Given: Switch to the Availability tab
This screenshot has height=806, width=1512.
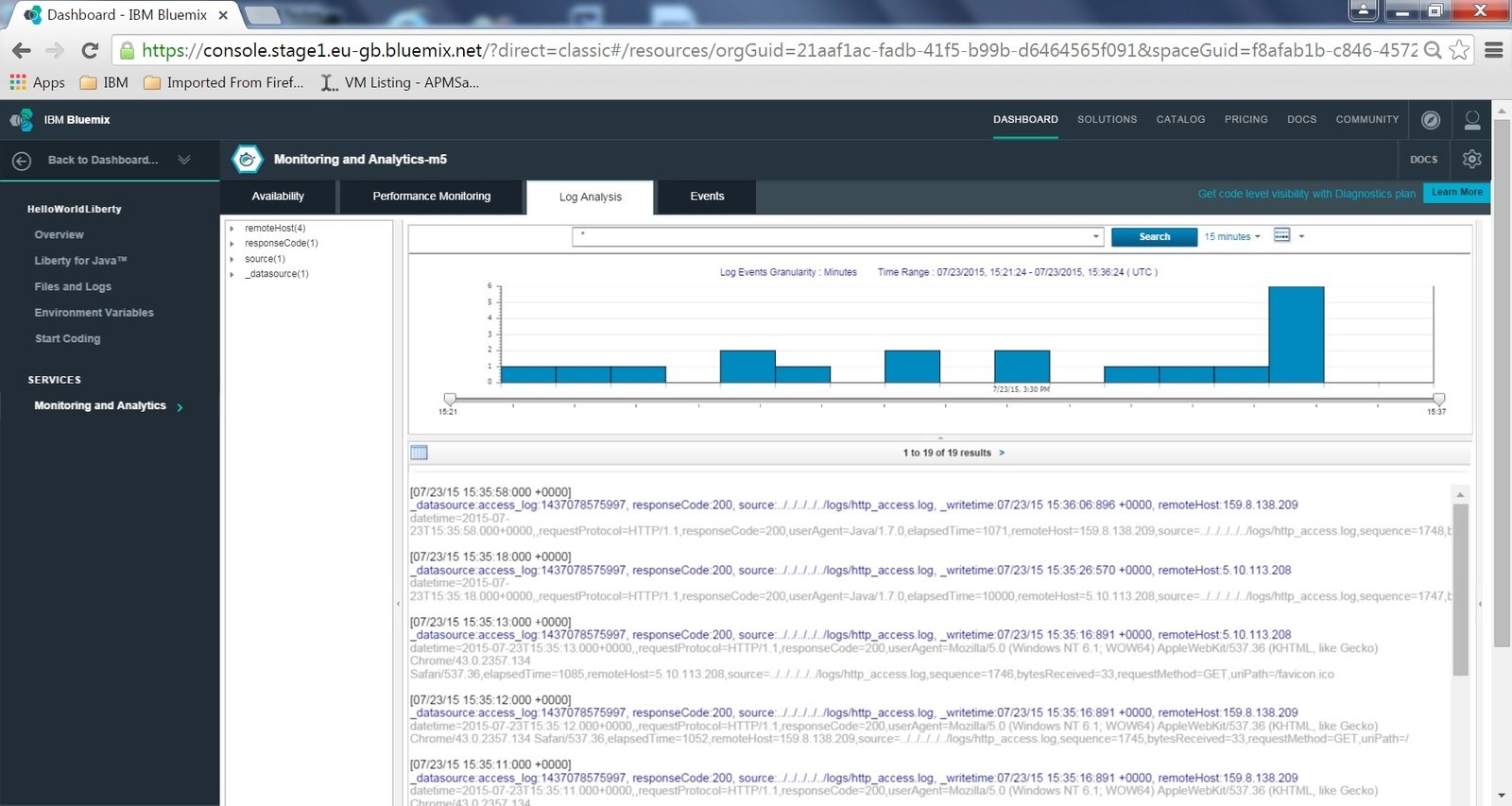Looking at the screenshot, I should coord(278,197).
